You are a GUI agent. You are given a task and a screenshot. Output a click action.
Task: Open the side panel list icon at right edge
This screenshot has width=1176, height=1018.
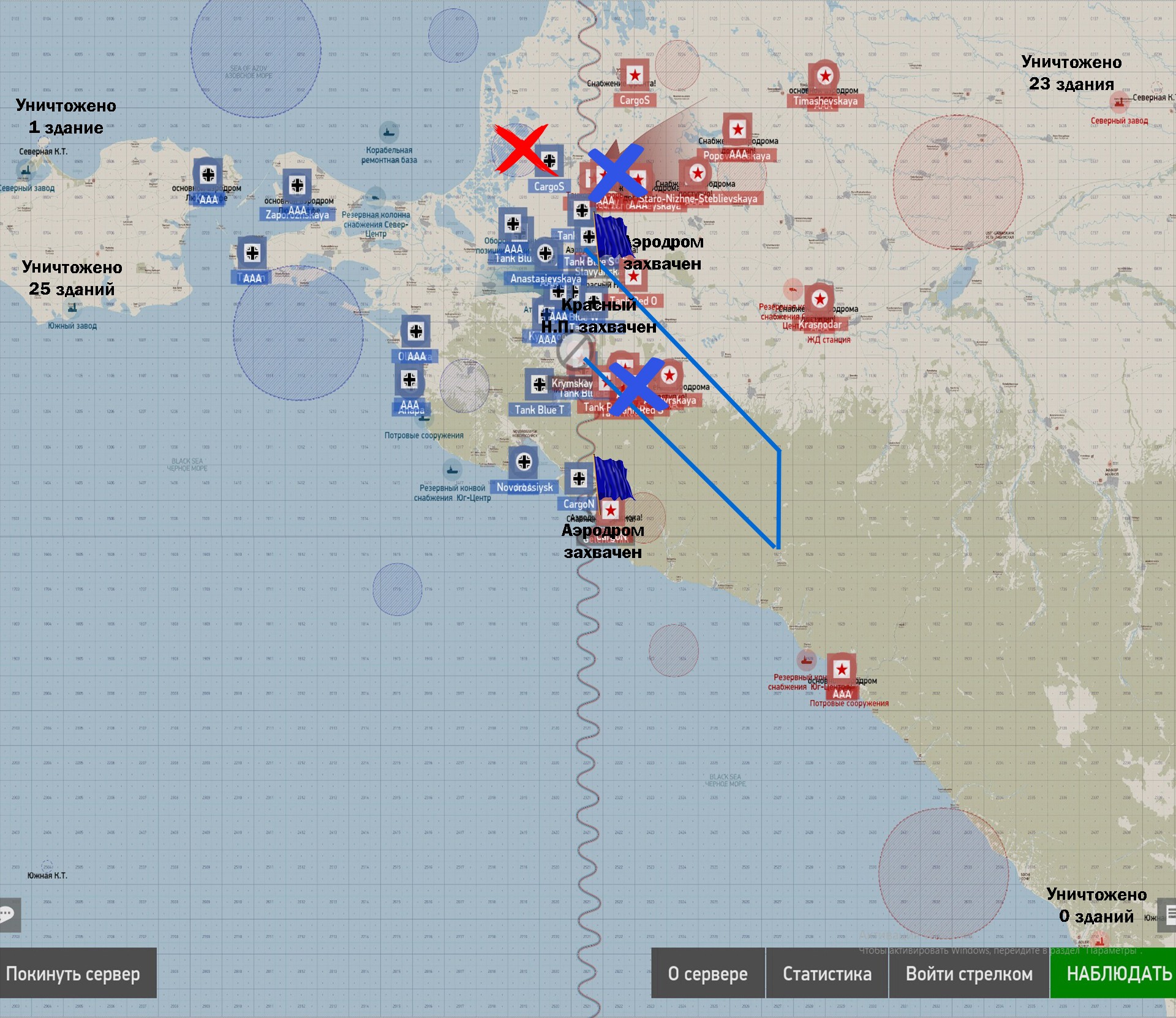tap(1169, 914)
